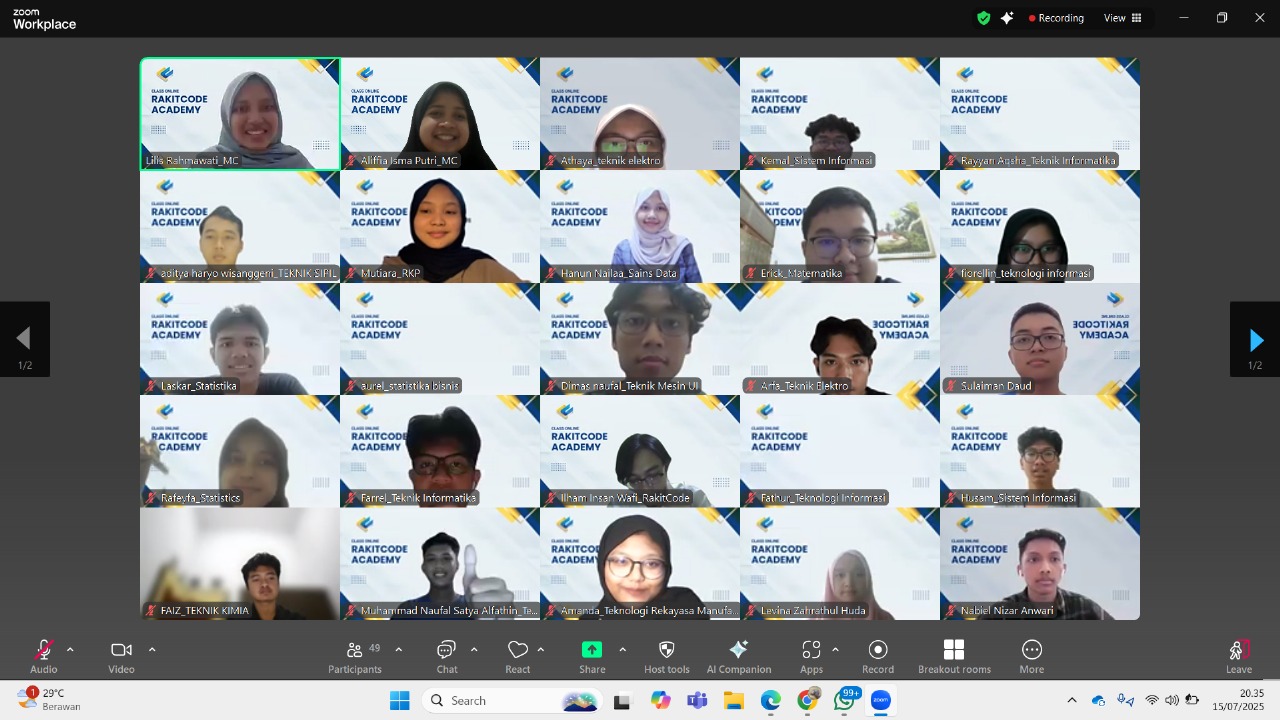This screenshot has height=720, width=1280.
Task: Open Task View on the taskbar
Action: [622, 700]
